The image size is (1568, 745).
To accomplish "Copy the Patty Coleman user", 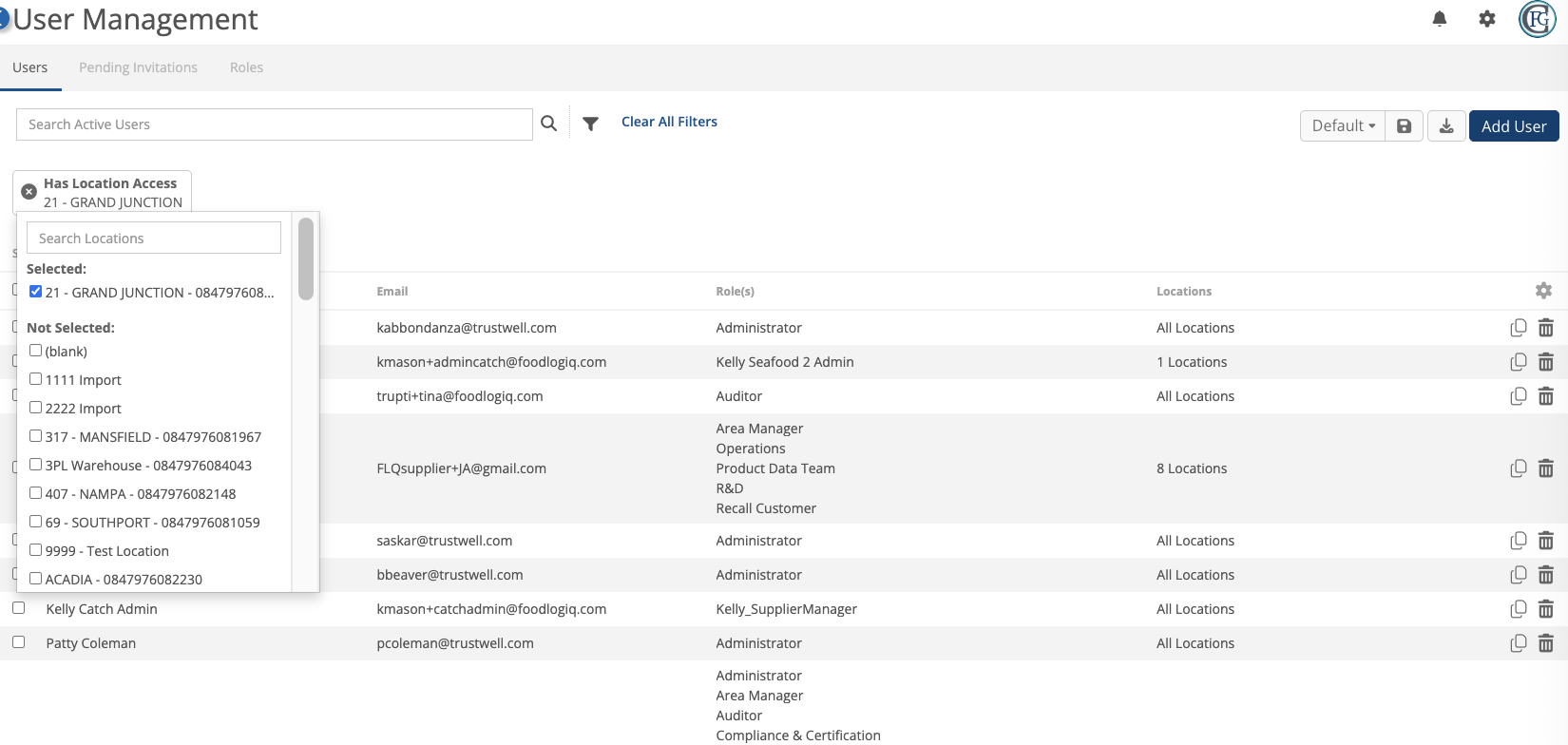I will pyautogui.click(x=1519, y=643).
